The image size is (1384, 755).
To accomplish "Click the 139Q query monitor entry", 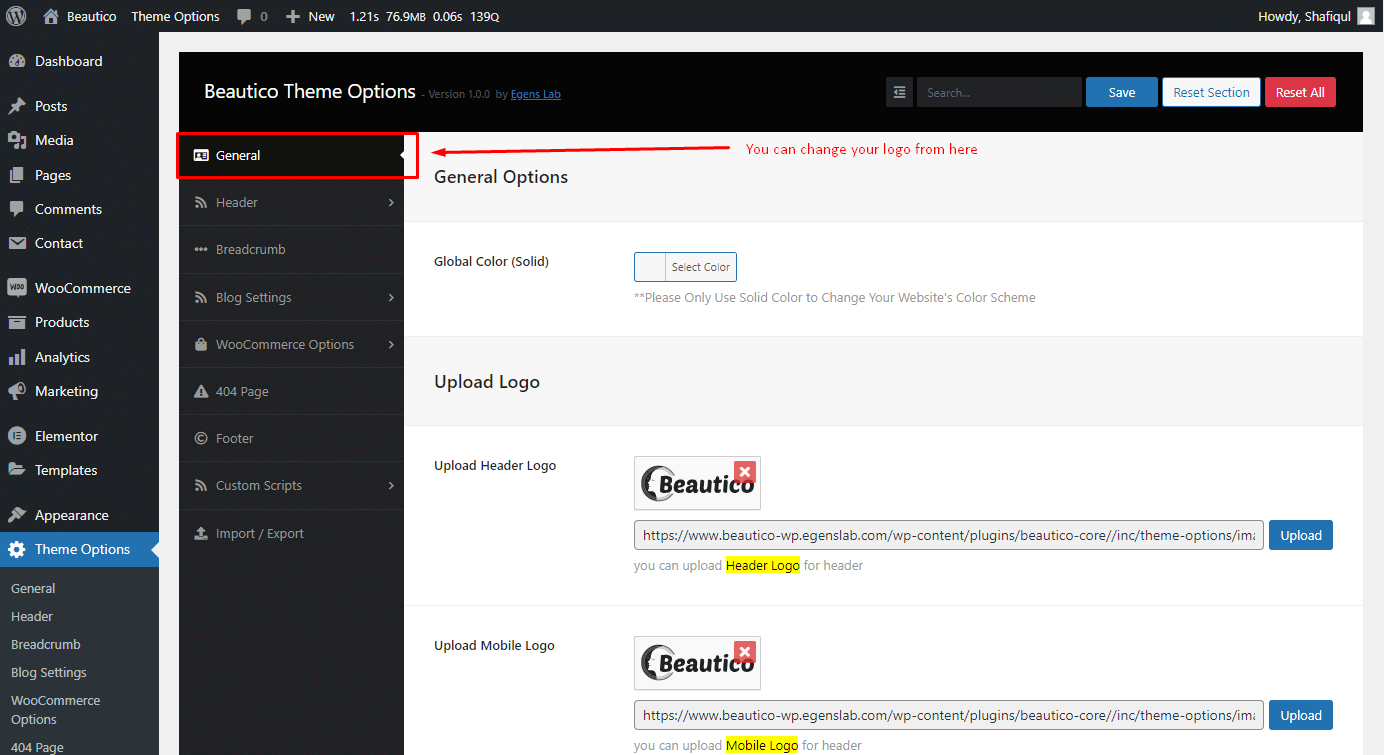I will [484, 16].
